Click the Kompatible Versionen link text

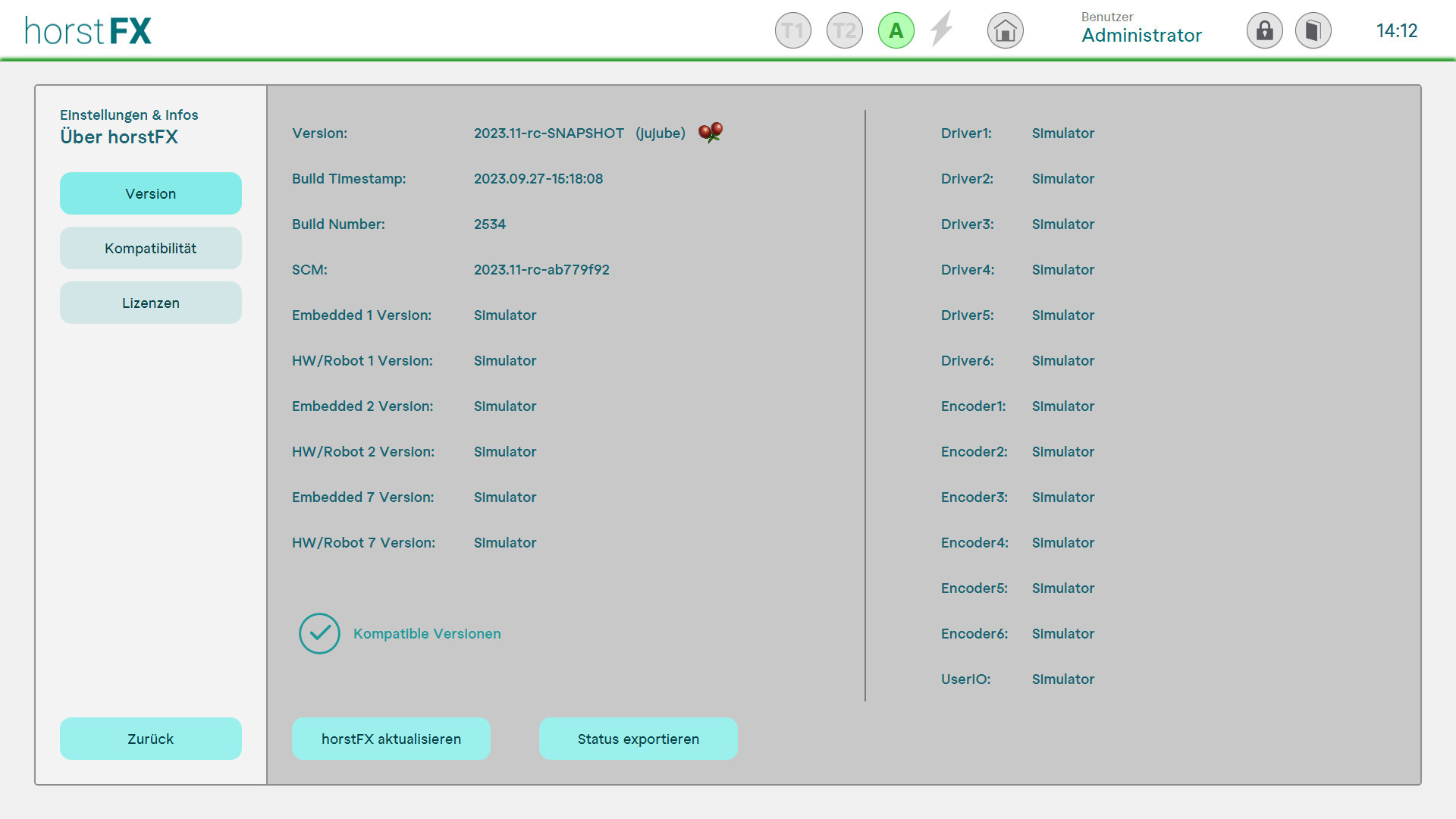tap(427, 633)
